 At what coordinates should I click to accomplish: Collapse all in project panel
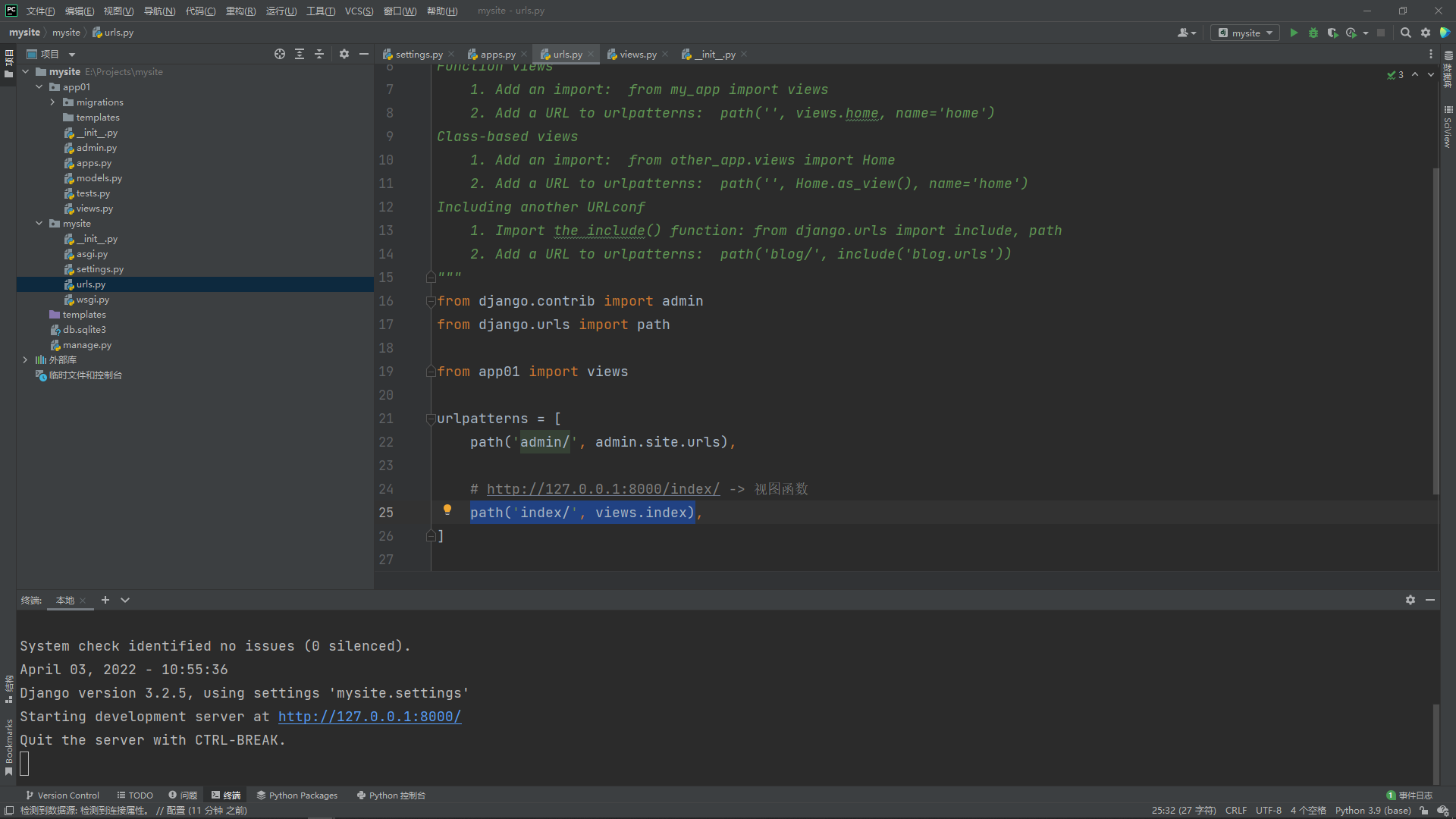(319, 54)
